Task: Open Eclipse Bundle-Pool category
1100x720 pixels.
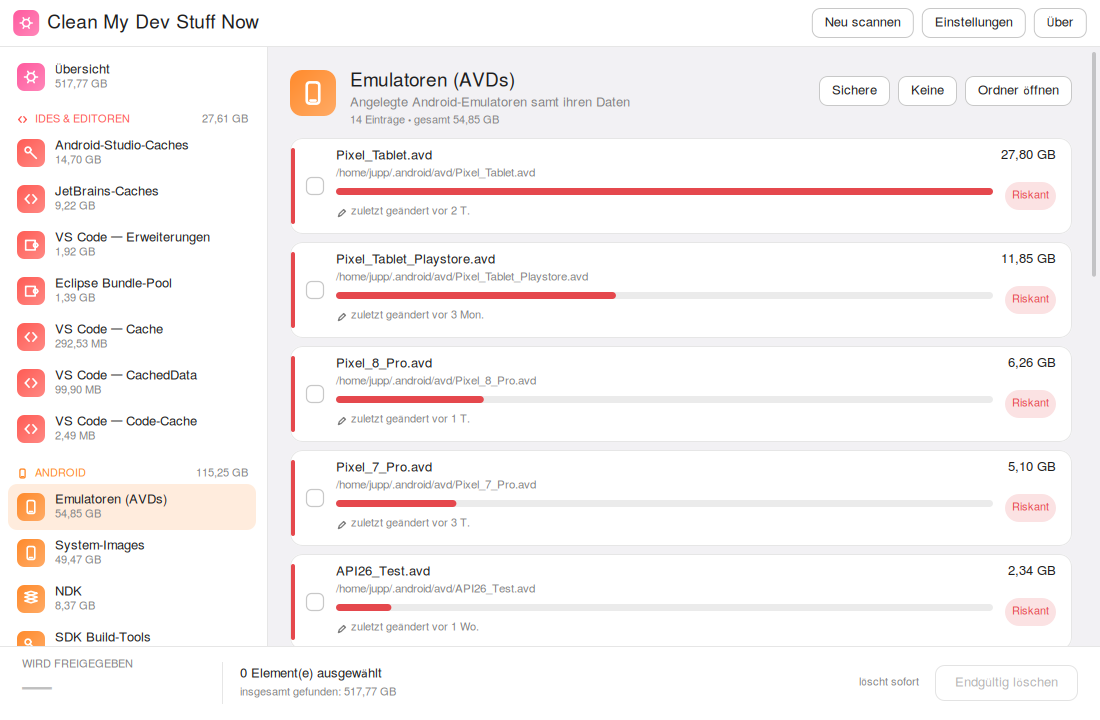Action: click(x=132, y=291)
